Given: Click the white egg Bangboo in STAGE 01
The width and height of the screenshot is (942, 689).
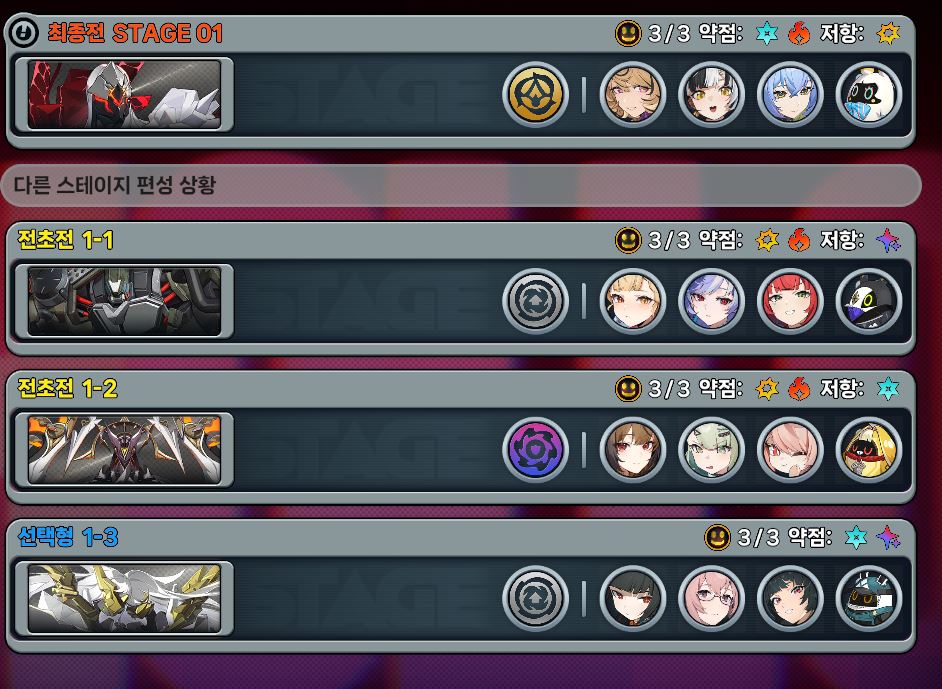Looking at the screenshot, I should [869, 94].
